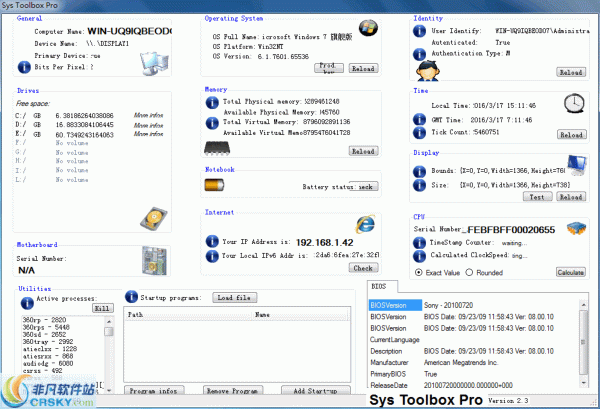This screenshot has width=600, height=409.
Task: Open More infos for drive D:
Action: [x=148, y=125]
